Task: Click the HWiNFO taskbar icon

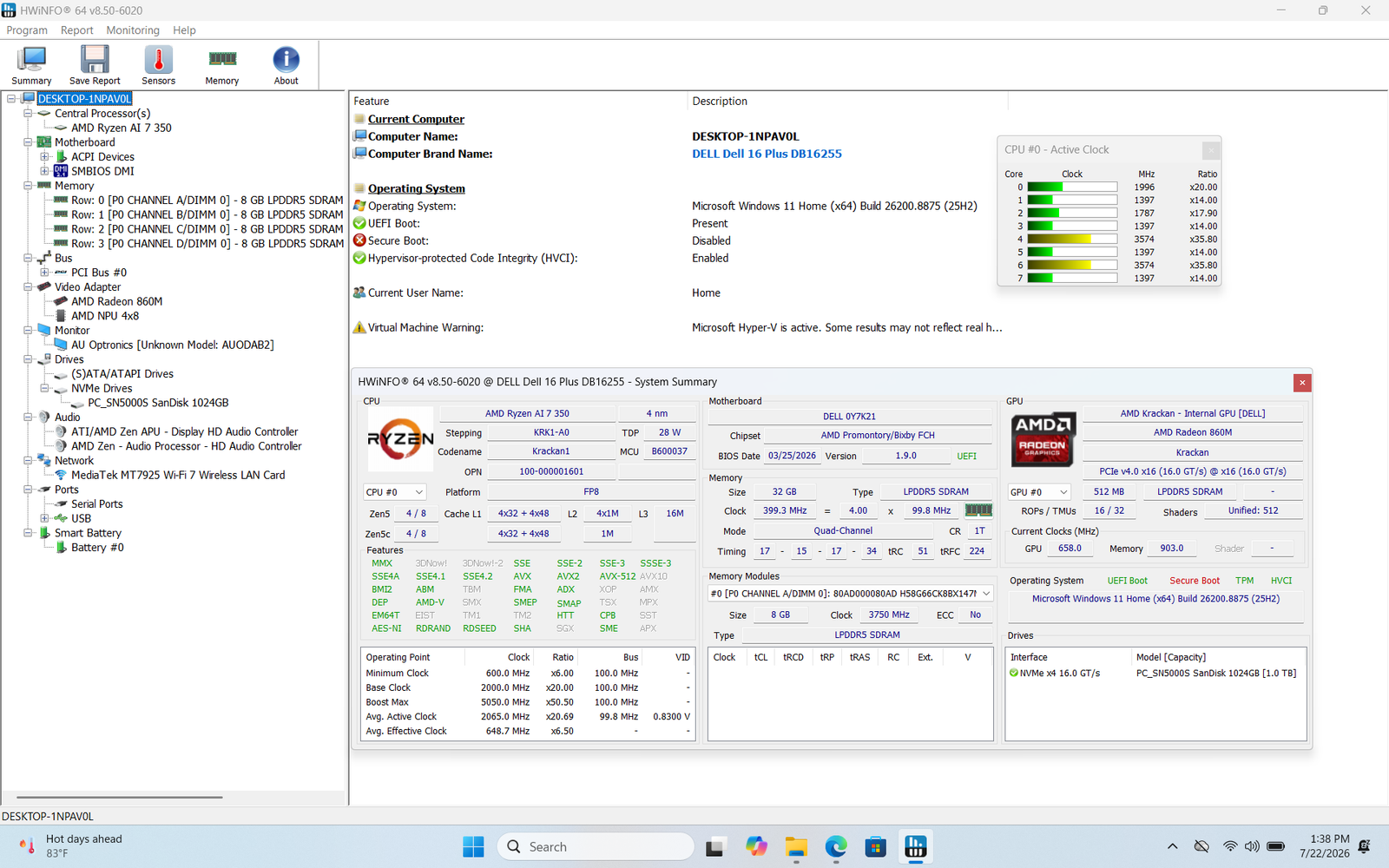Action: [916, 847]
